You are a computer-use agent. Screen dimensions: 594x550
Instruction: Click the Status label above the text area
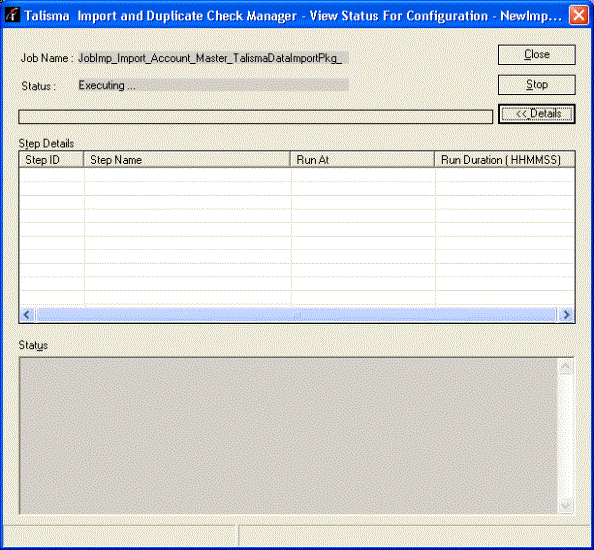[33, 345]
